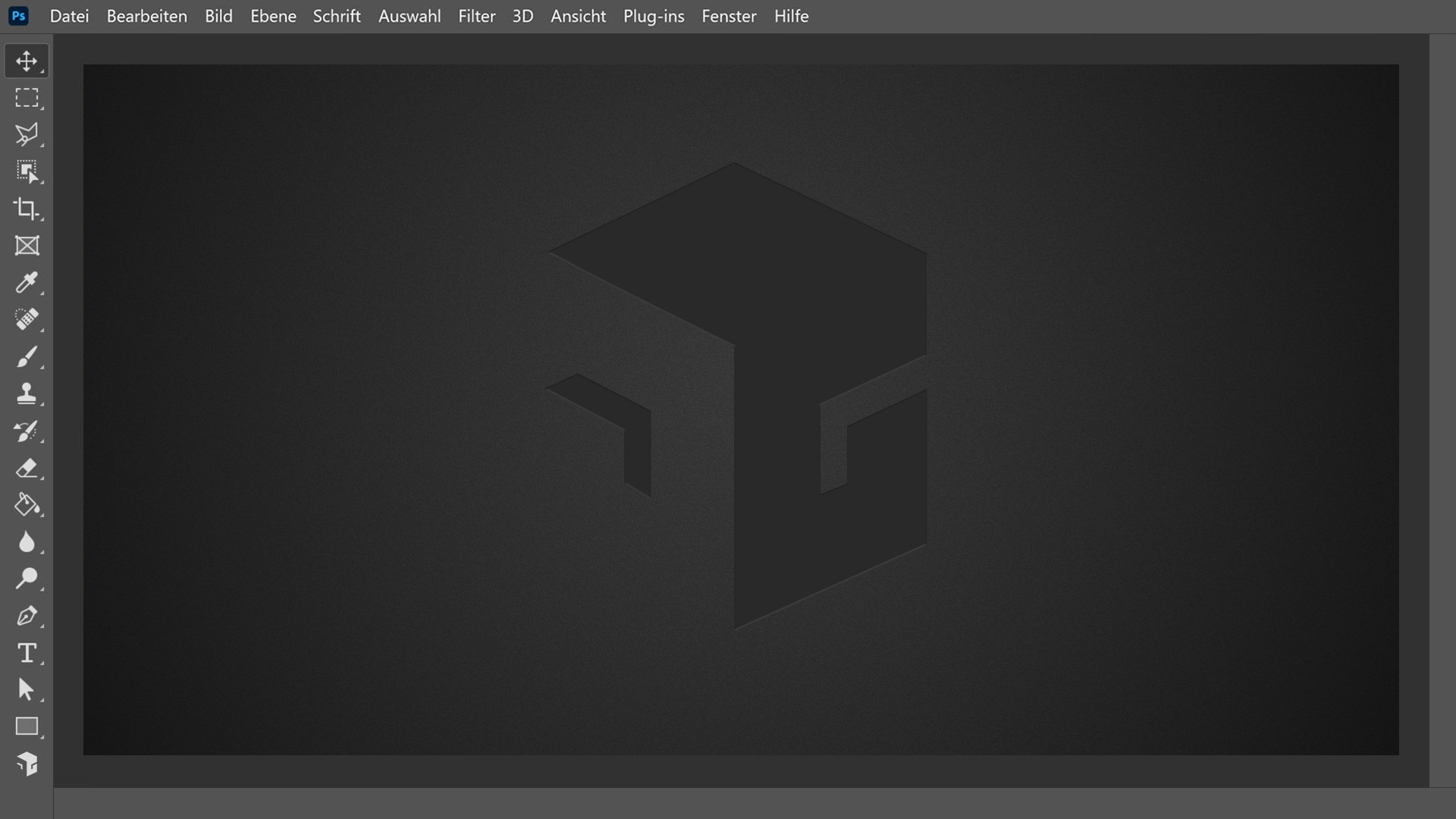This screenshot has width=1456, height=819.
Task: Click the Photoshop Ps logo icon
Action: (x=18, y=16)
